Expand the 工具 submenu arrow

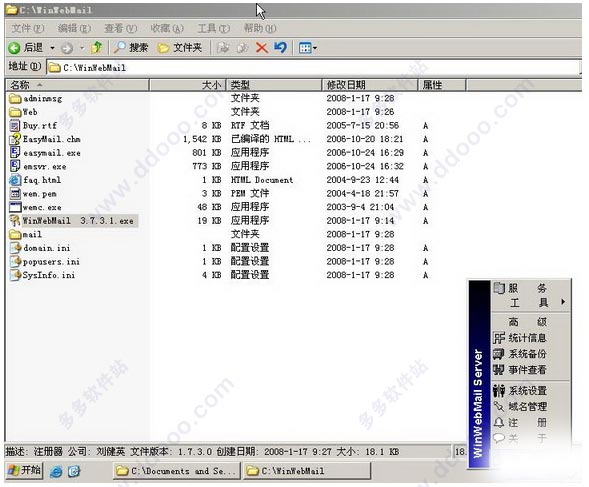point(563,302)
